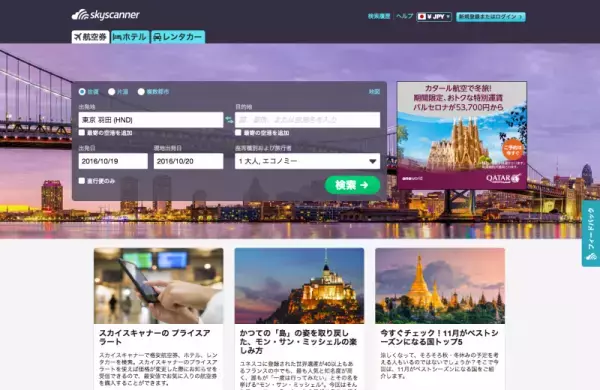Select the round-trip radio button
The image size is (600, 390).
click(82, 91)
